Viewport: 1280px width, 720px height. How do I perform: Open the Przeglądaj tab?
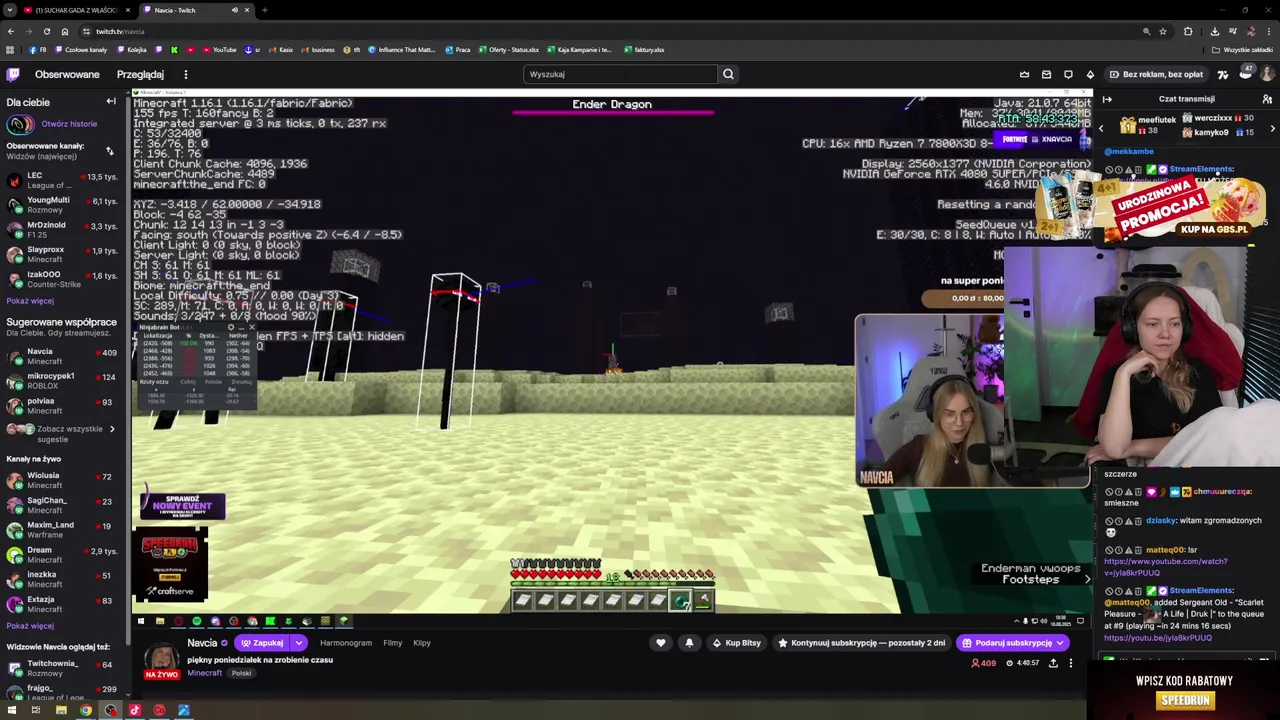[x=140, y=74]
